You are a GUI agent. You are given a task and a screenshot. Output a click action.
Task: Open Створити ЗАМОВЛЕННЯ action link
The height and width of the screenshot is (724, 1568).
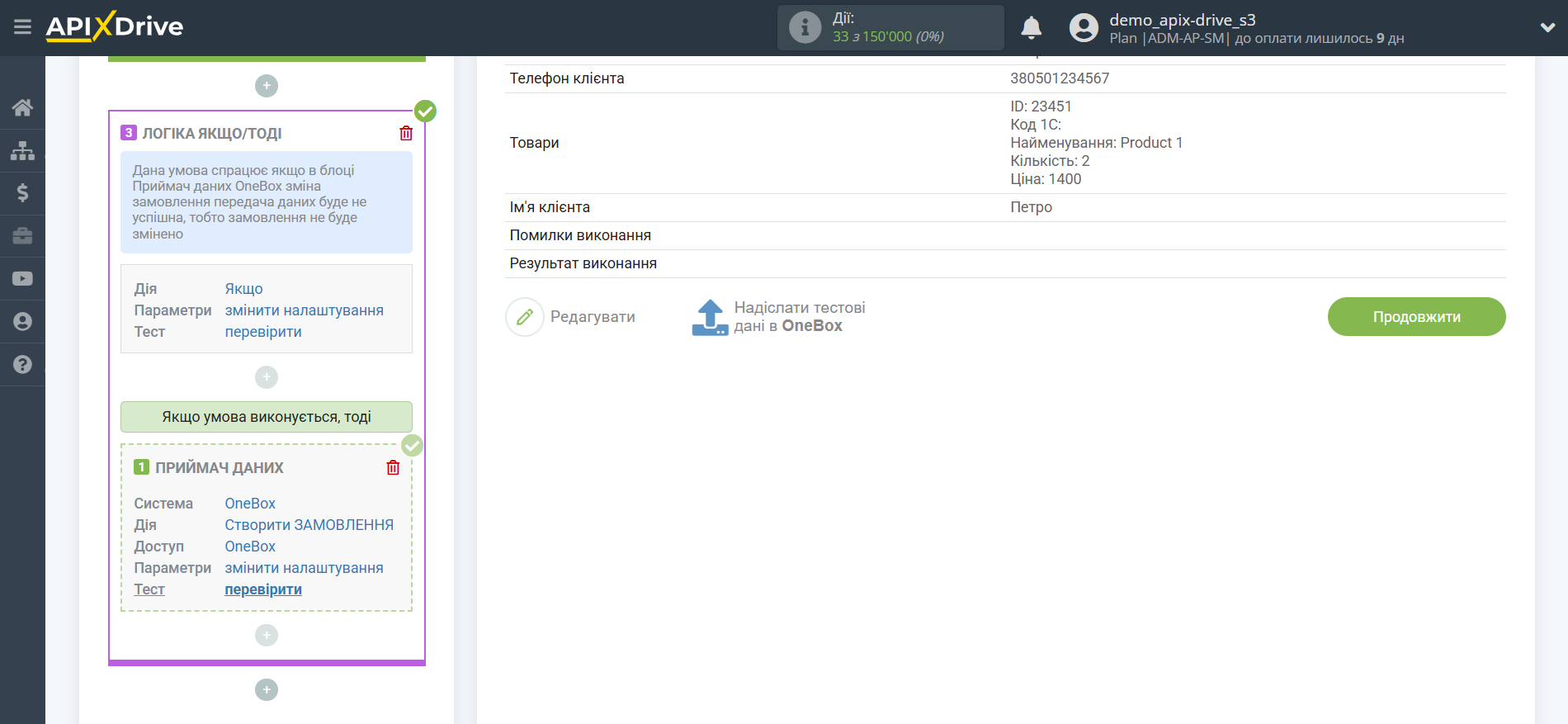click(x=309, y=525)
